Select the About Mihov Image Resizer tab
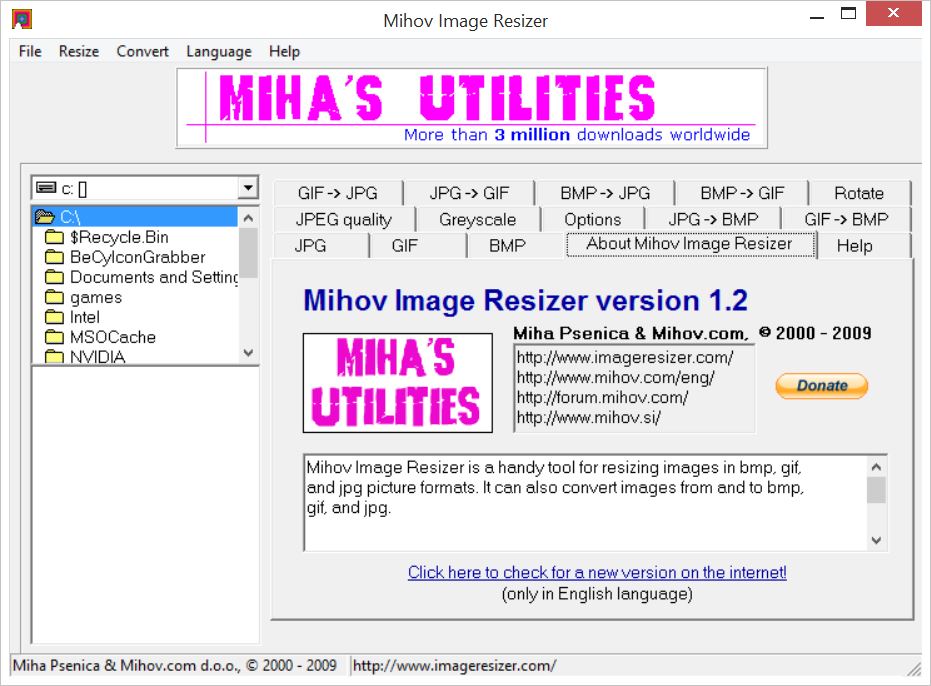This screenshot has width=931, height=686. tap(691, 244)
